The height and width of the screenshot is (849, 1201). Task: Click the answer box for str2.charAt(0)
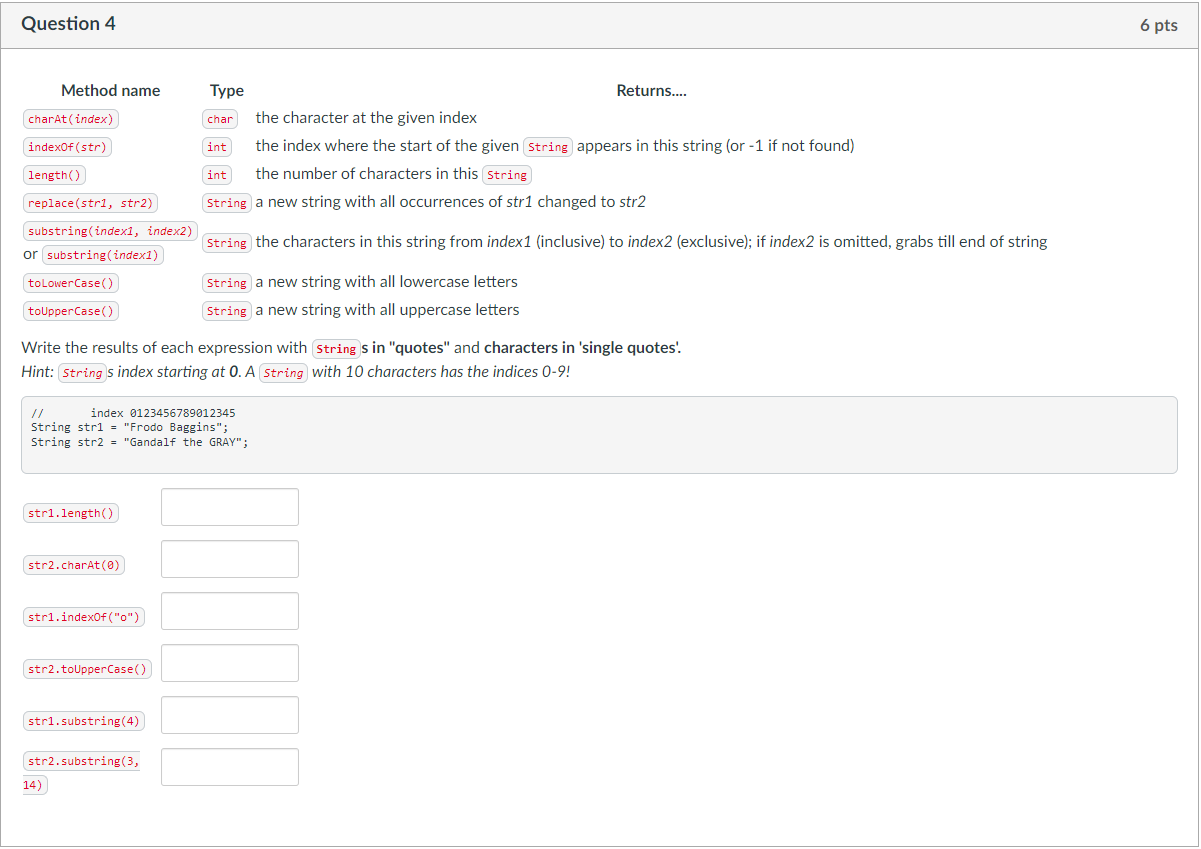tap(229, 558)
